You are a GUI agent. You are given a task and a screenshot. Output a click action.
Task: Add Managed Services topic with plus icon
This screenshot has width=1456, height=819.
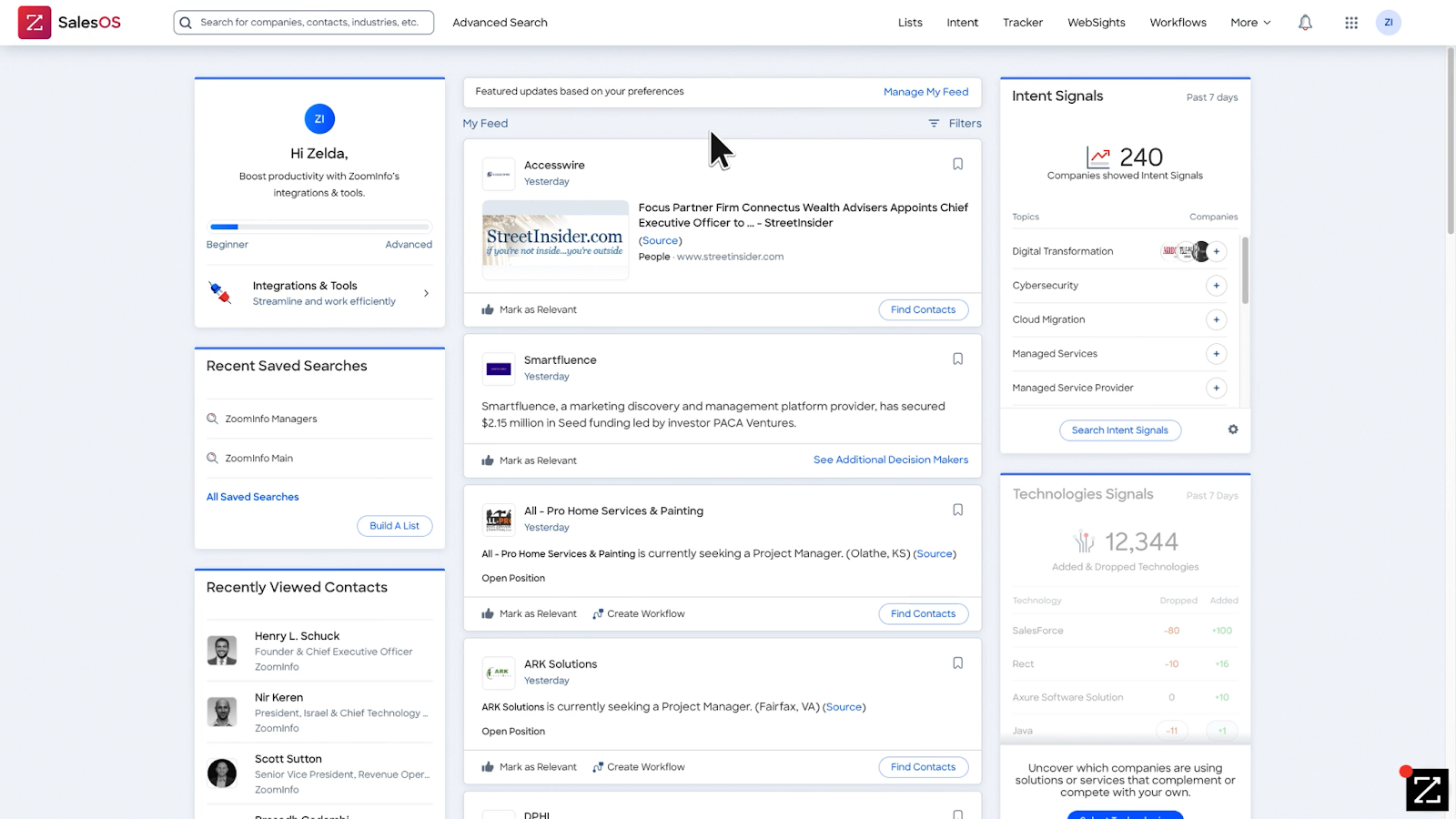(x=1217, y=354)
